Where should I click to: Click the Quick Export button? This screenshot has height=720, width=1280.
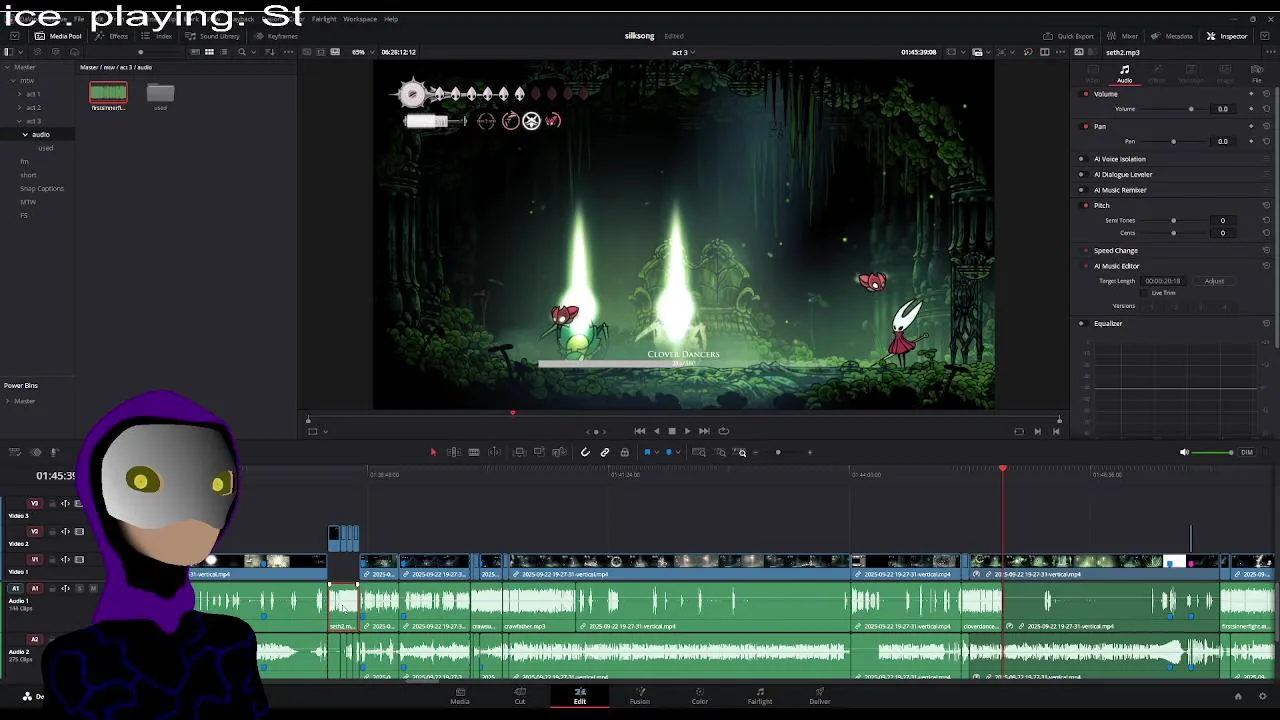1069,36
